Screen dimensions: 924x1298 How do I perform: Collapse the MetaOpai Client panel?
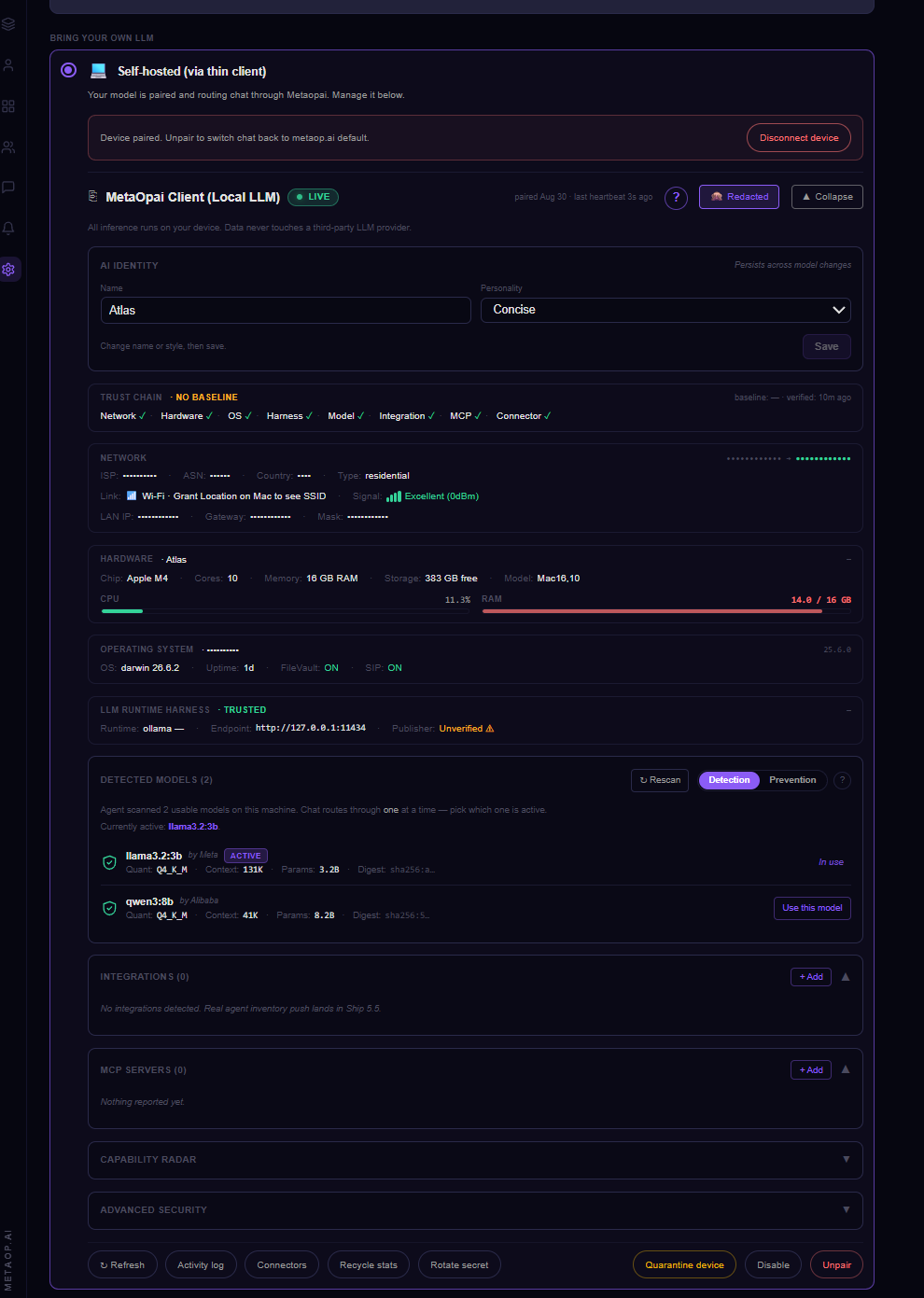point(827,197)
